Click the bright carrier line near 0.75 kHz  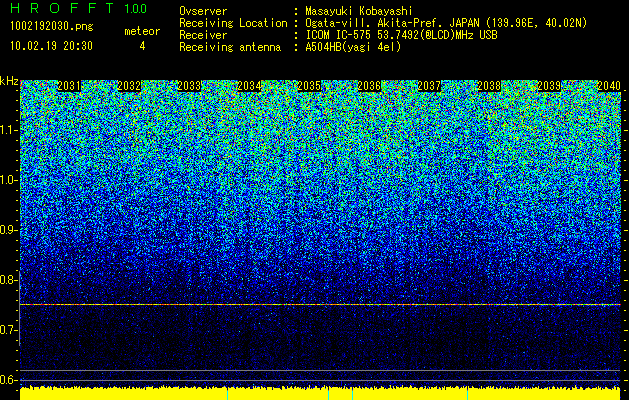coord(320,305)
